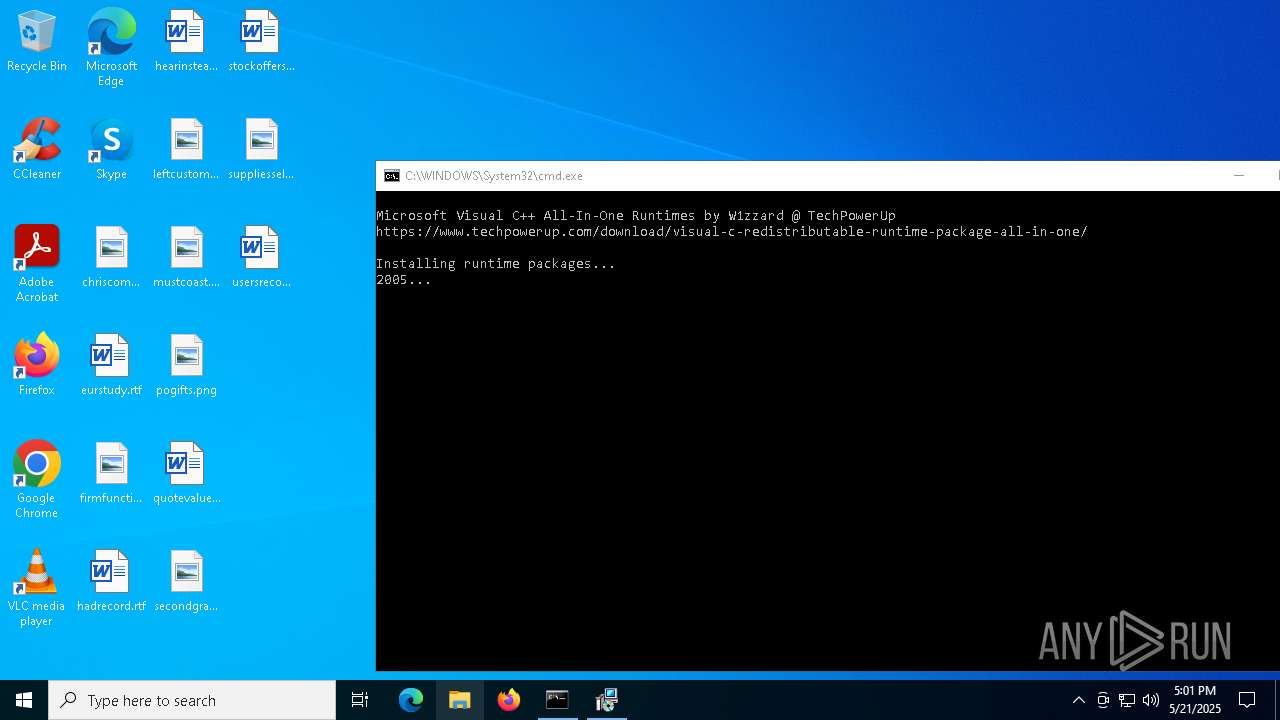This screenshot has width=1280, height=720.
Task: Open the Skype desktop shortcut
Action: [111, 150]
